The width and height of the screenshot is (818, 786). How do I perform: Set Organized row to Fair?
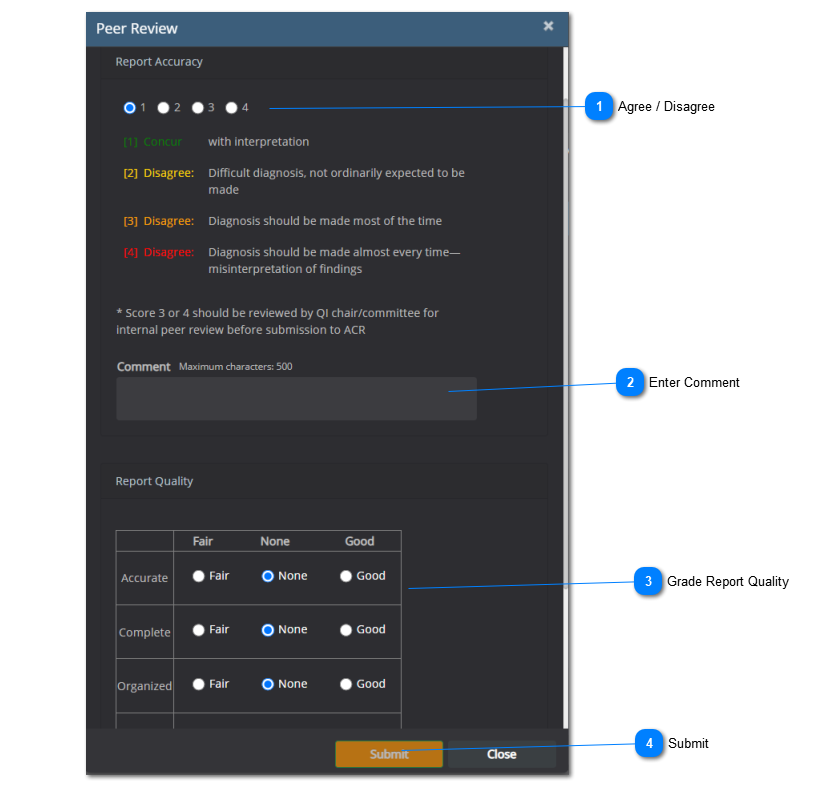(x=199, y=684)
